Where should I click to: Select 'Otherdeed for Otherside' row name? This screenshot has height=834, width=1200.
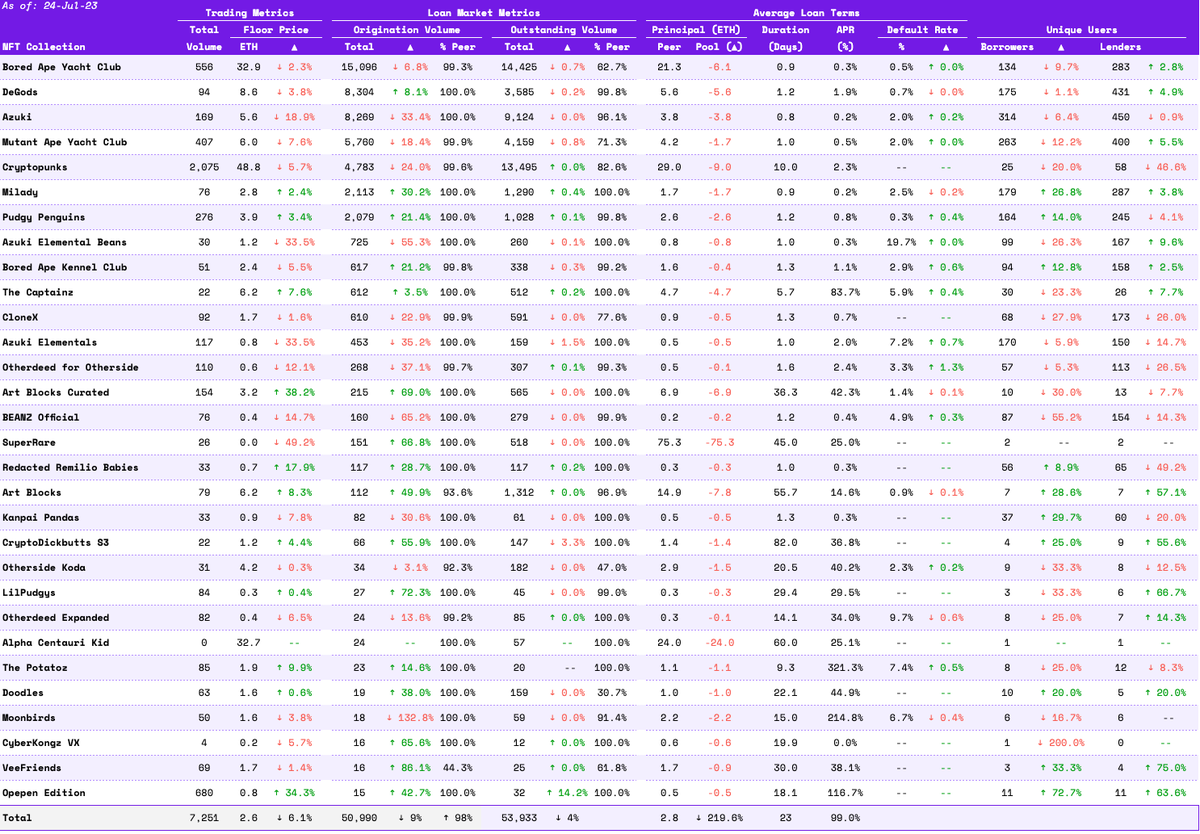pyautogui.click(x=71, y=367)
